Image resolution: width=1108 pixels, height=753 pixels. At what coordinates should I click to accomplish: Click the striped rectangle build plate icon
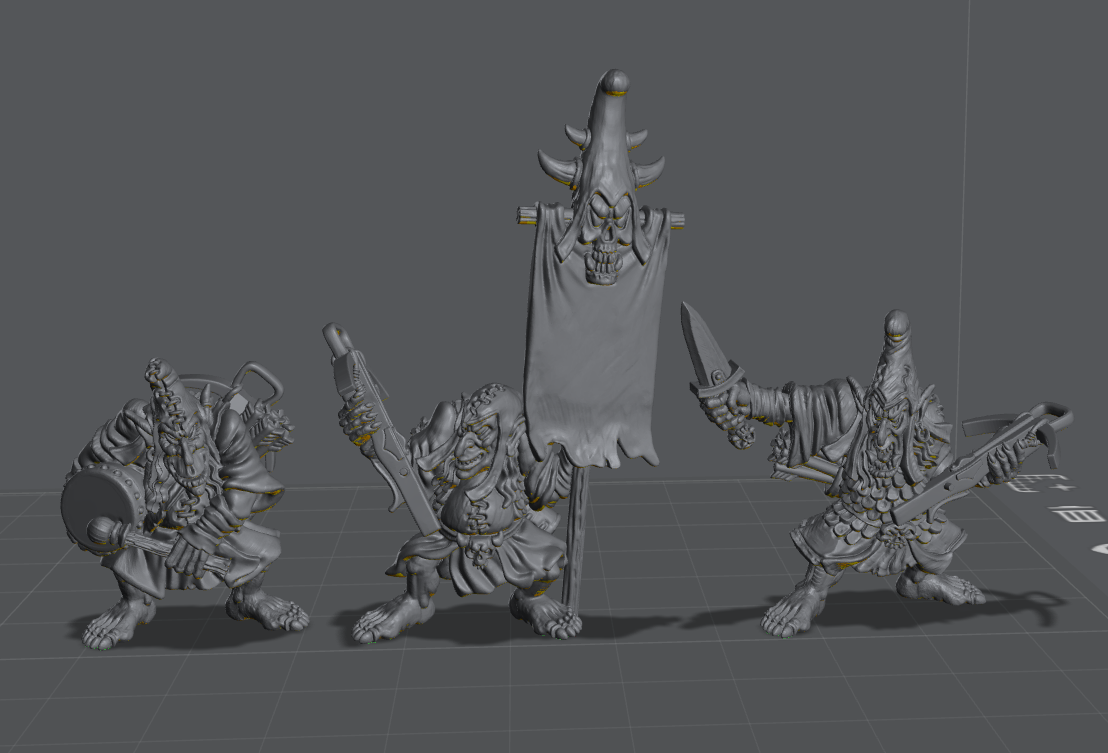(x=1077, y=514)
